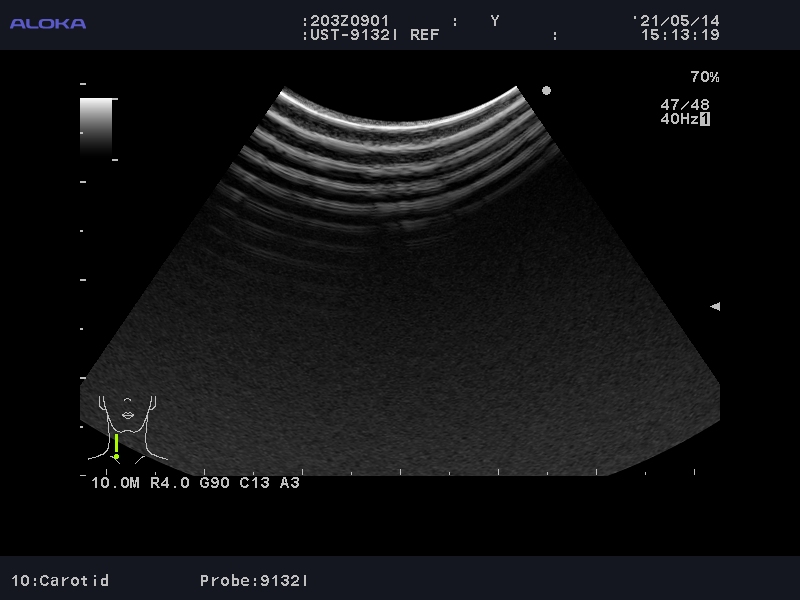Select the neck body mark pictogram

pos(128,425)
